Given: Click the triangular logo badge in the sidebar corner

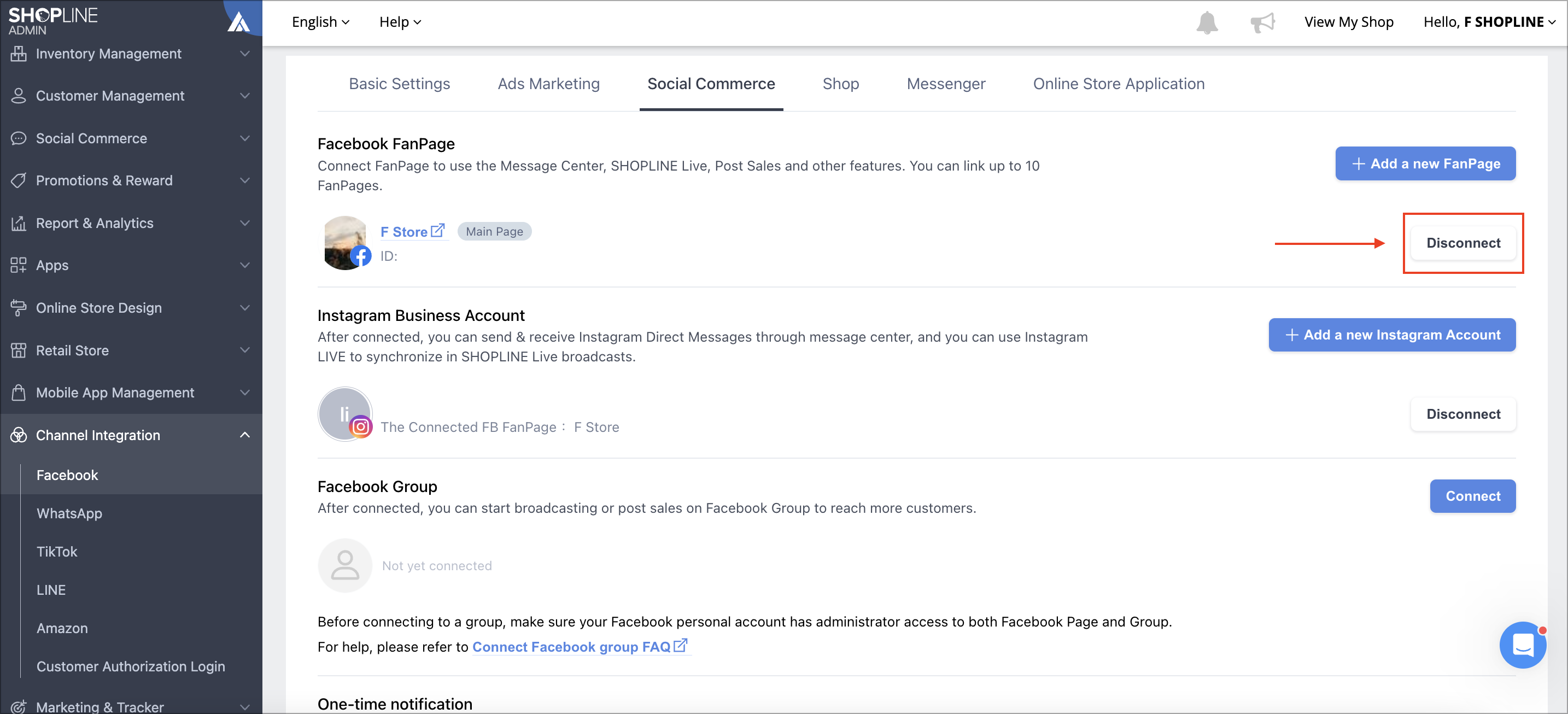Looking at the screenshot, I should click(239, 21).
